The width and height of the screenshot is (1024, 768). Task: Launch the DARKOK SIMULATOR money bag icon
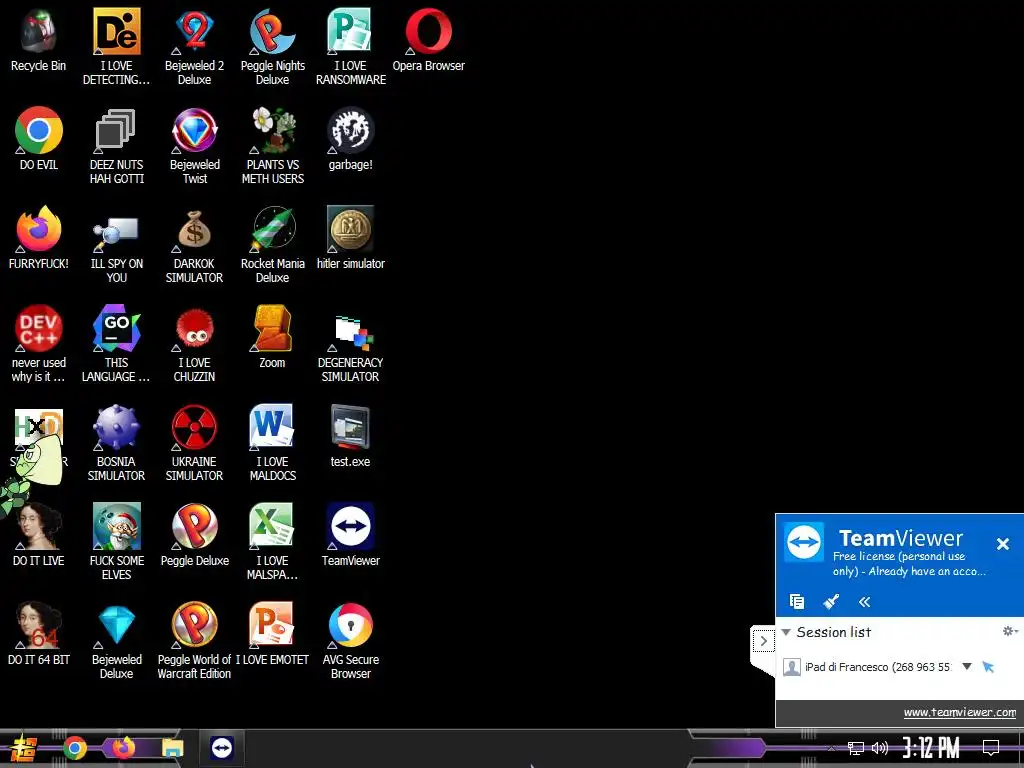pos(194,246)
